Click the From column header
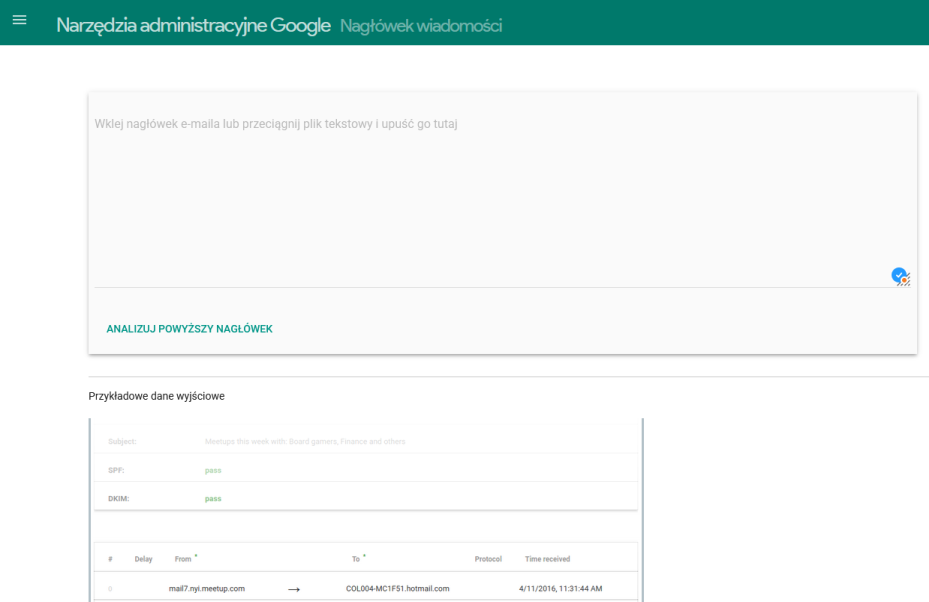The image size is (929, 602). pos(183,559)
